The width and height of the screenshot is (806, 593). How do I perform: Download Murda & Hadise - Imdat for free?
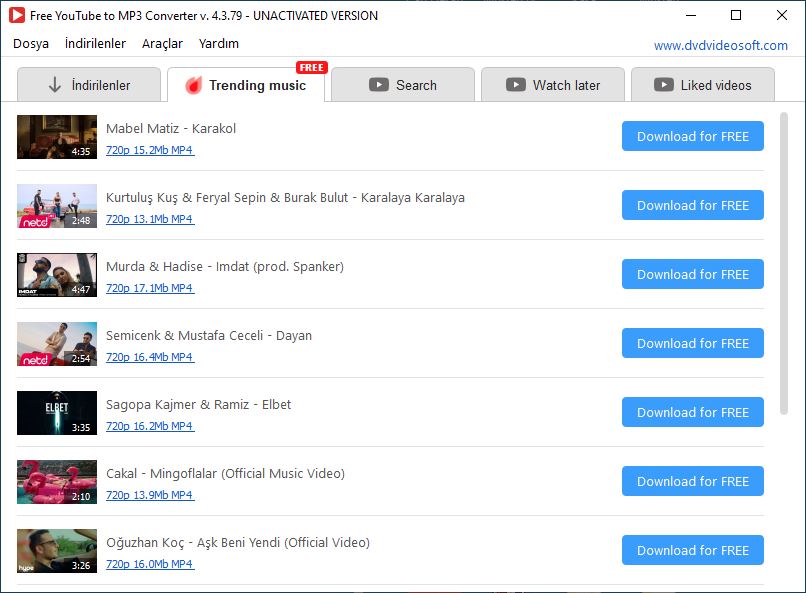pyautogui.click(x=692, y=274)
